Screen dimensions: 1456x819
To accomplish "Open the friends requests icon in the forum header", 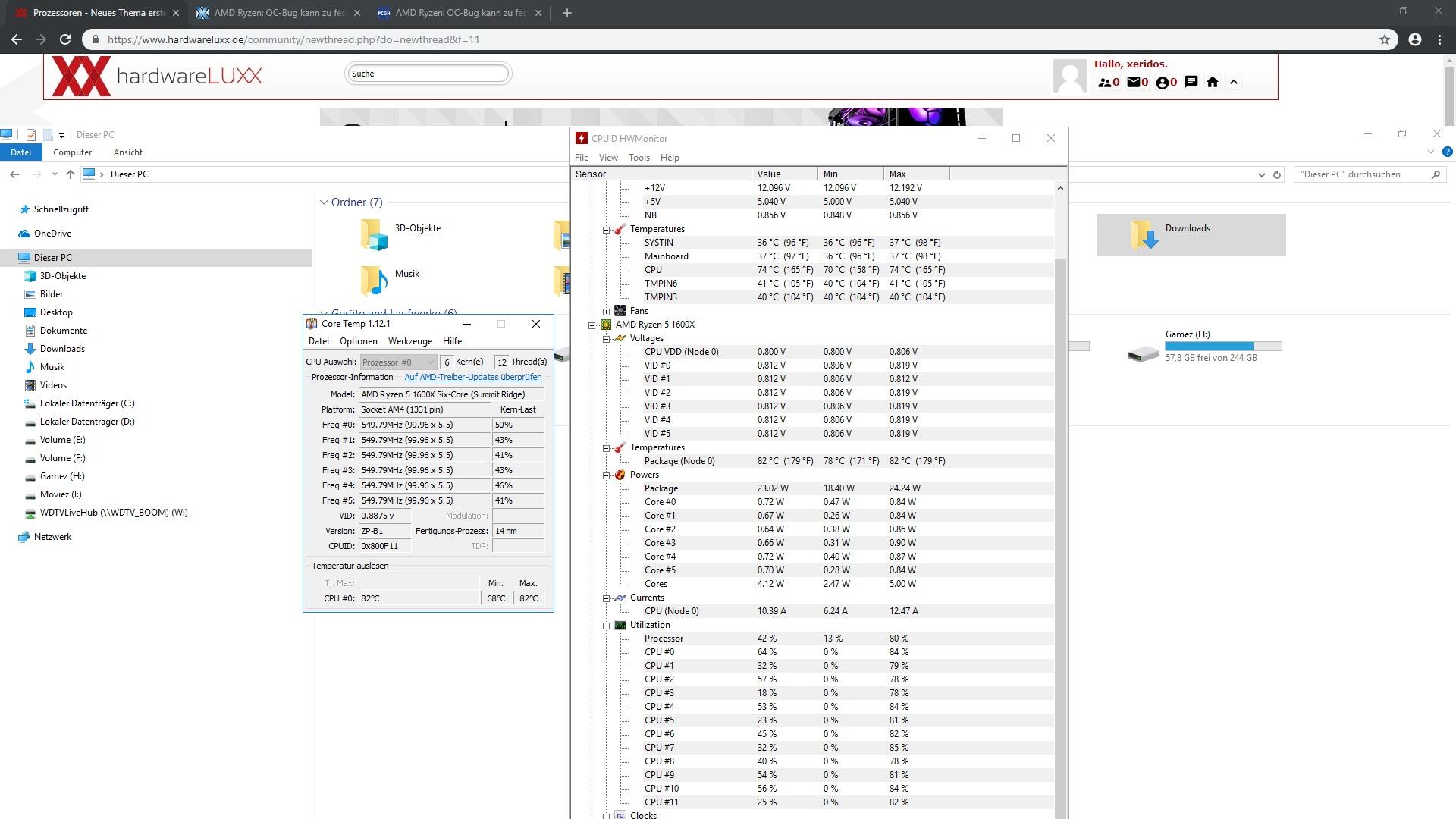I will 1105,82.
